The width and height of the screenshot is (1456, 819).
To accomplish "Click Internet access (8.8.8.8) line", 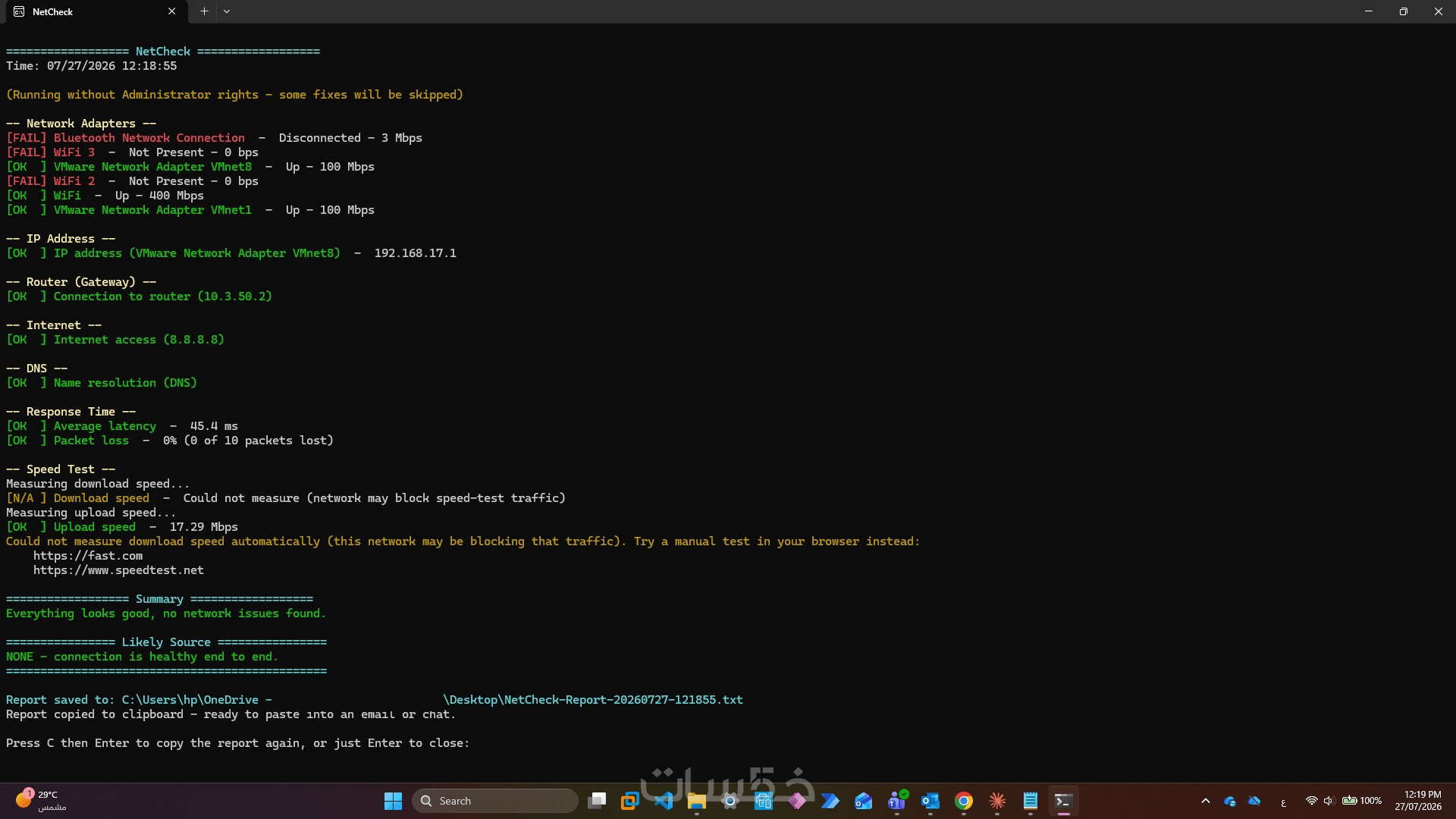I will click(115, 340).
